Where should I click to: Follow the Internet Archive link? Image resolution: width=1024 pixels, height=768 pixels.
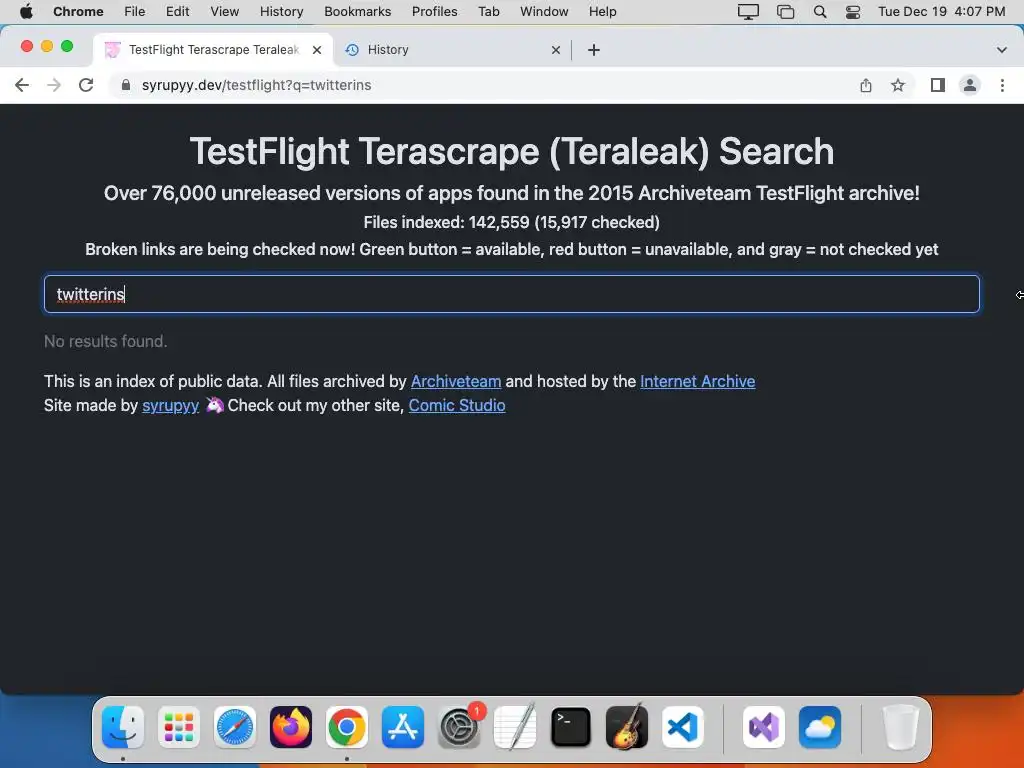(697, 381)
